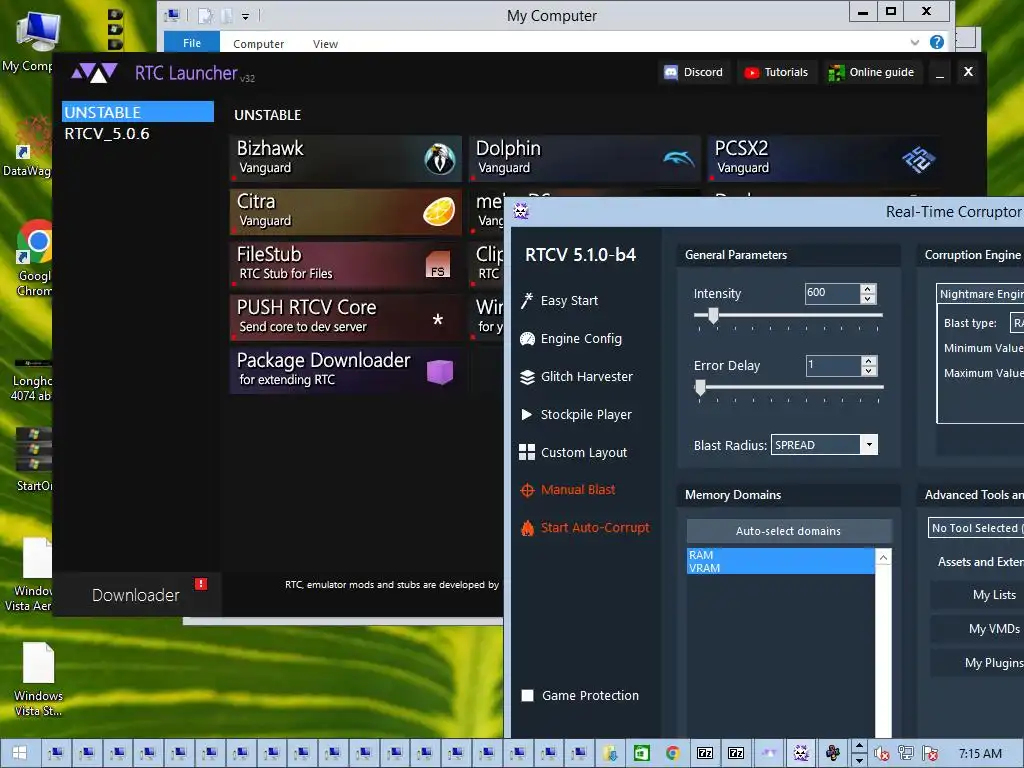Open the Nightmare Engine dropdown
This screenshot has width=1024, height=768.
(980, 294)
